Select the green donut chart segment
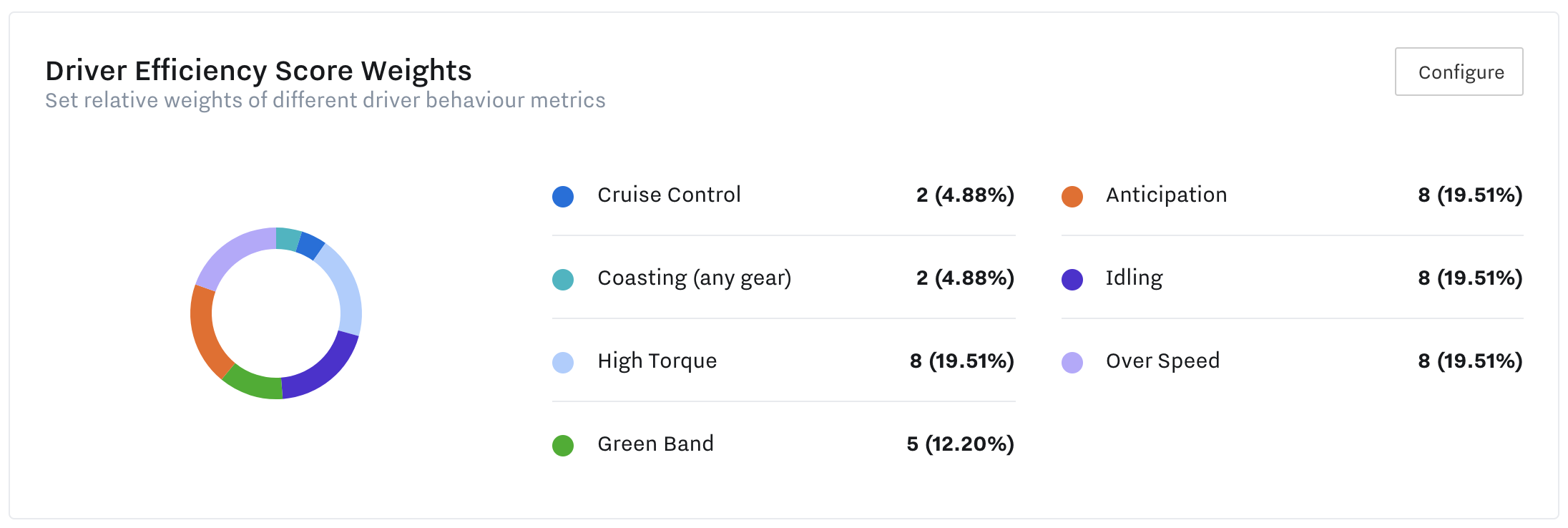 pyautogui.click(x=252, y=384)
